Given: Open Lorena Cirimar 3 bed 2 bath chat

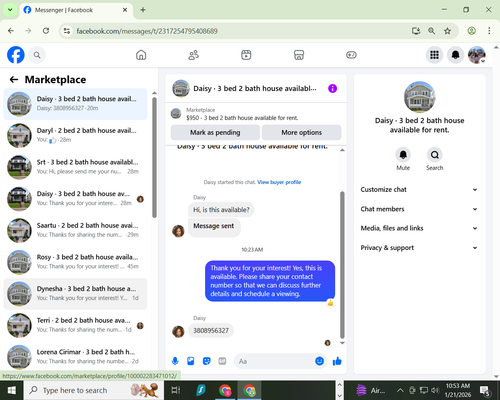Looking at the screenshot, I should (75, 357).
